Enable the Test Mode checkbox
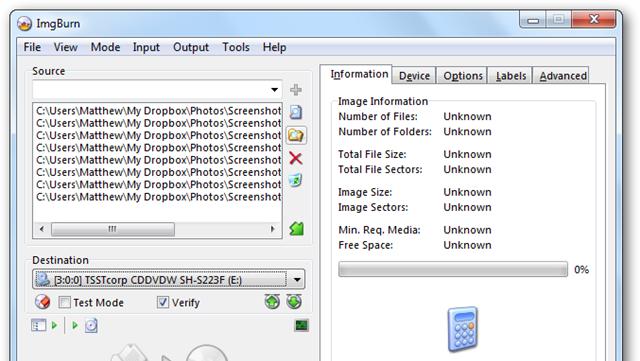Screen dimensions: 640x361 (x=64, y=303)
